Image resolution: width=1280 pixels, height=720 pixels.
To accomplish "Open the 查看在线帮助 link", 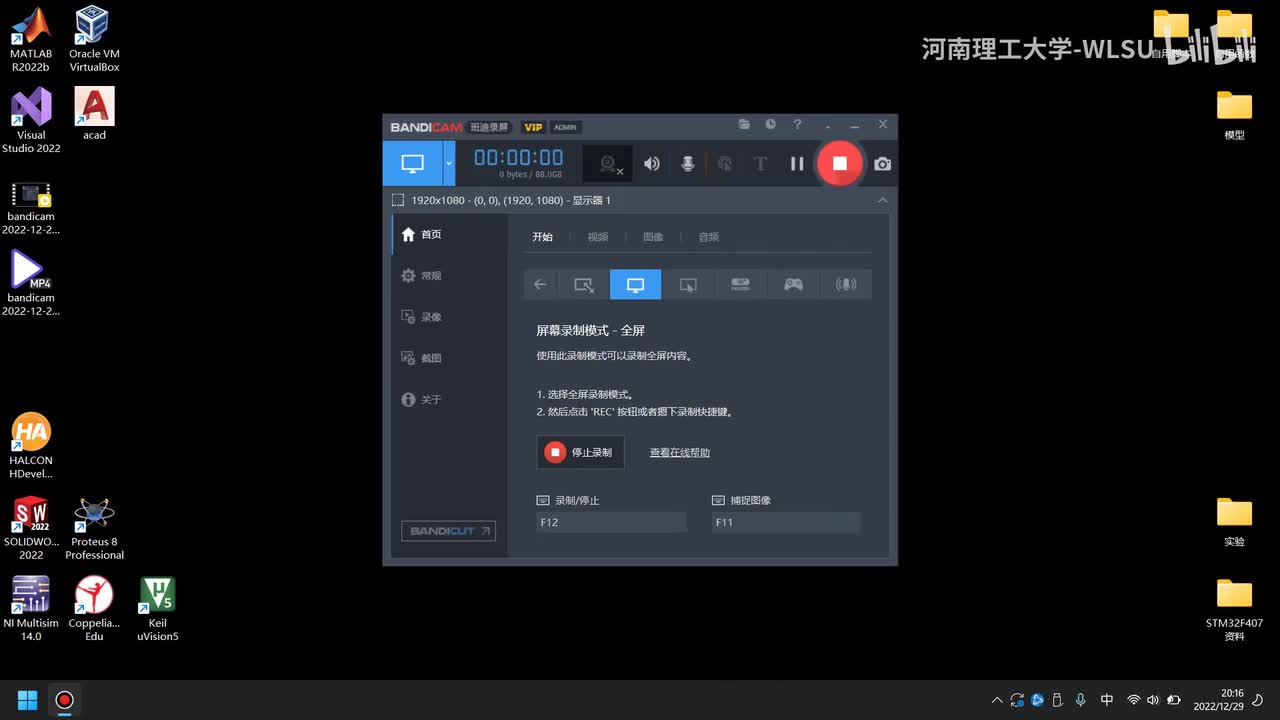I will (x=680, y=453).
